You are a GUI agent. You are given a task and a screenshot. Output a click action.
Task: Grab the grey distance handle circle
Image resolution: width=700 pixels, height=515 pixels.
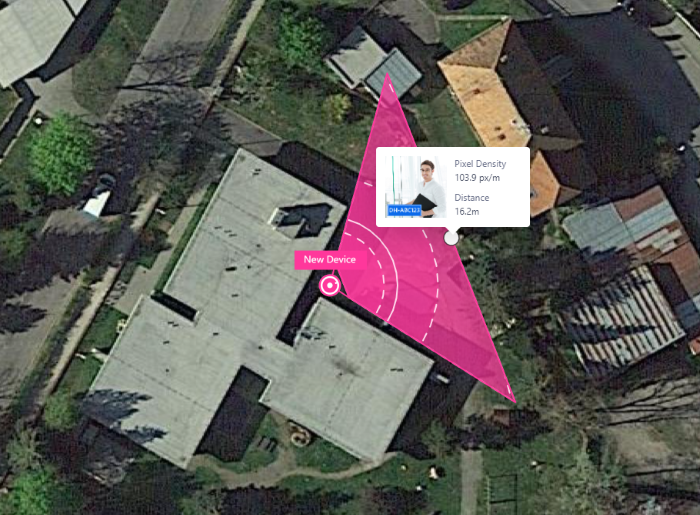point(451,238)
